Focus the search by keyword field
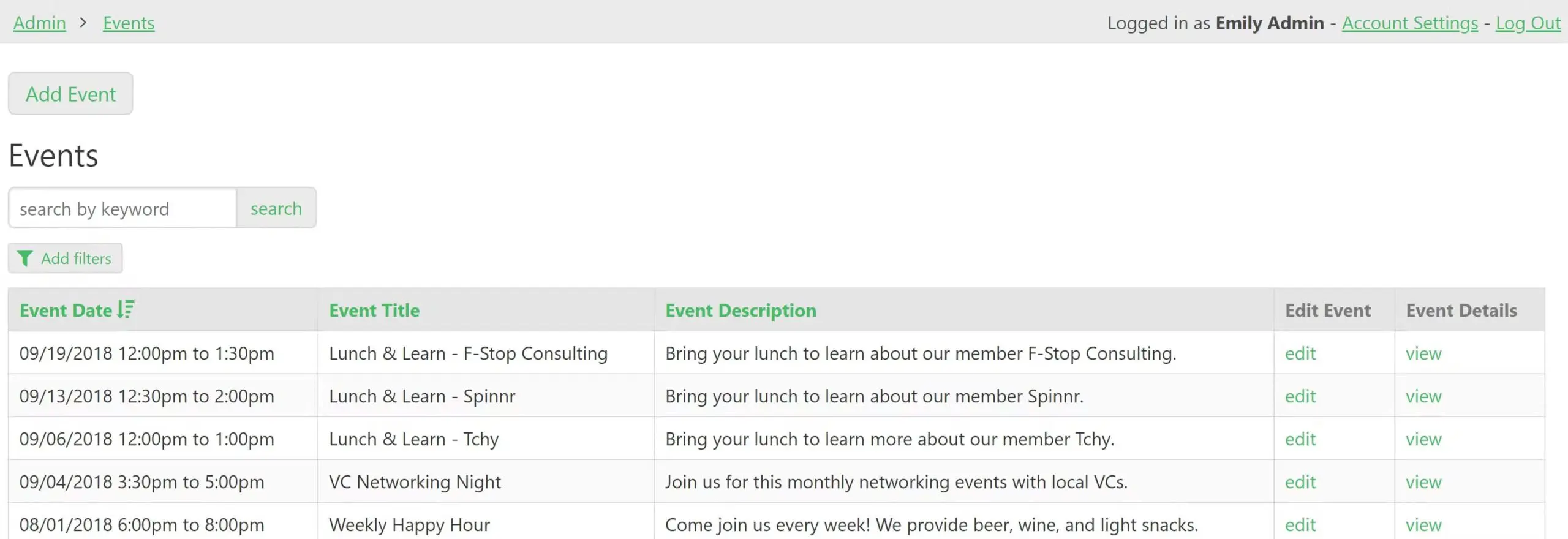Viewport: 1568px width, 539px height. point(123,209)
